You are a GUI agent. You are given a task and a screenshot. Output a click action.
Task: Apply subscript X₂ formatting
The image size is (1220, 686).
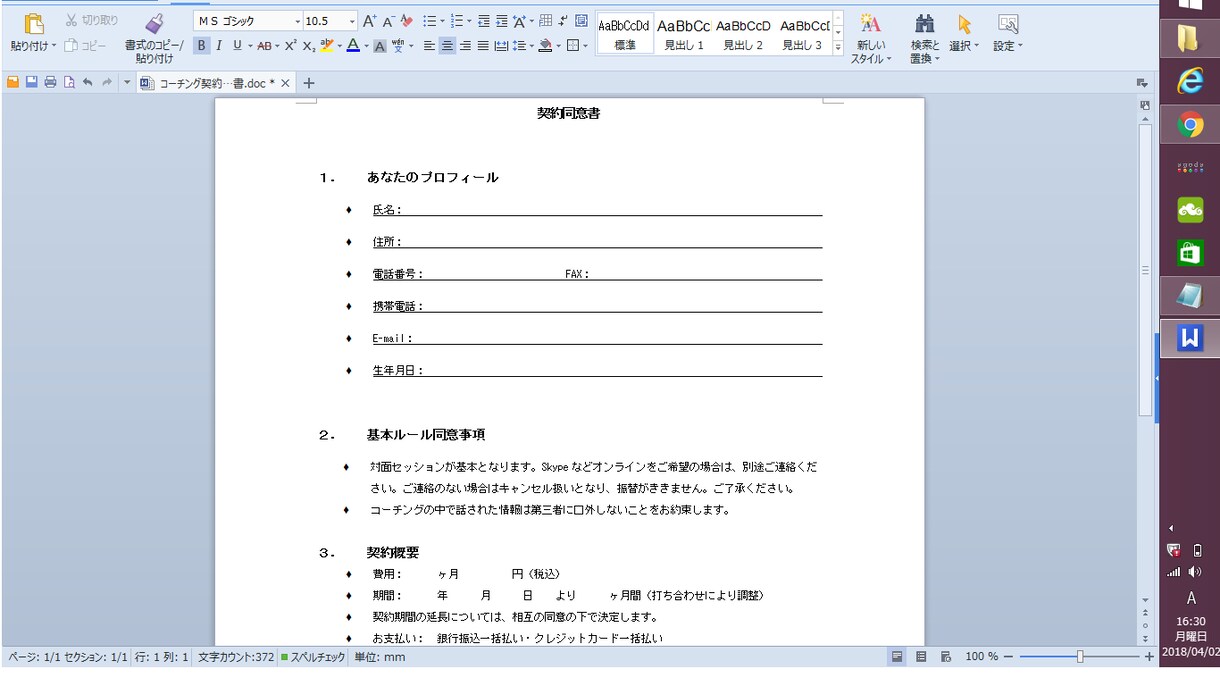[308, 45]
